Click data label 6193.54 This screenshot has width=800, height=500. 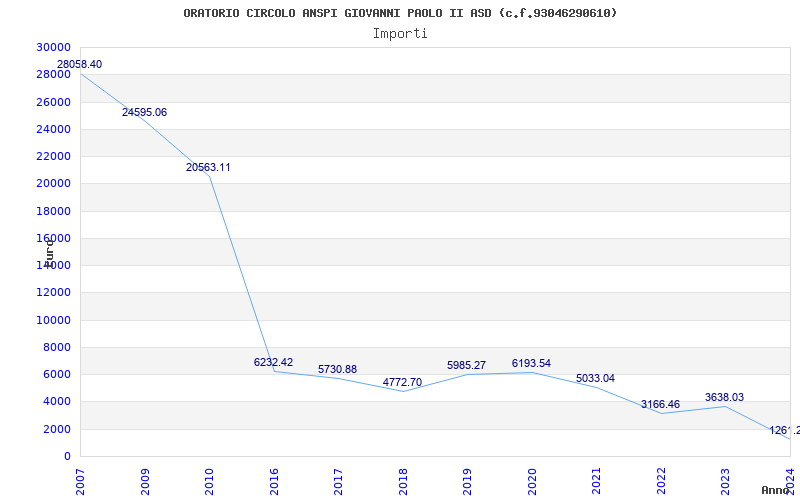531,363
